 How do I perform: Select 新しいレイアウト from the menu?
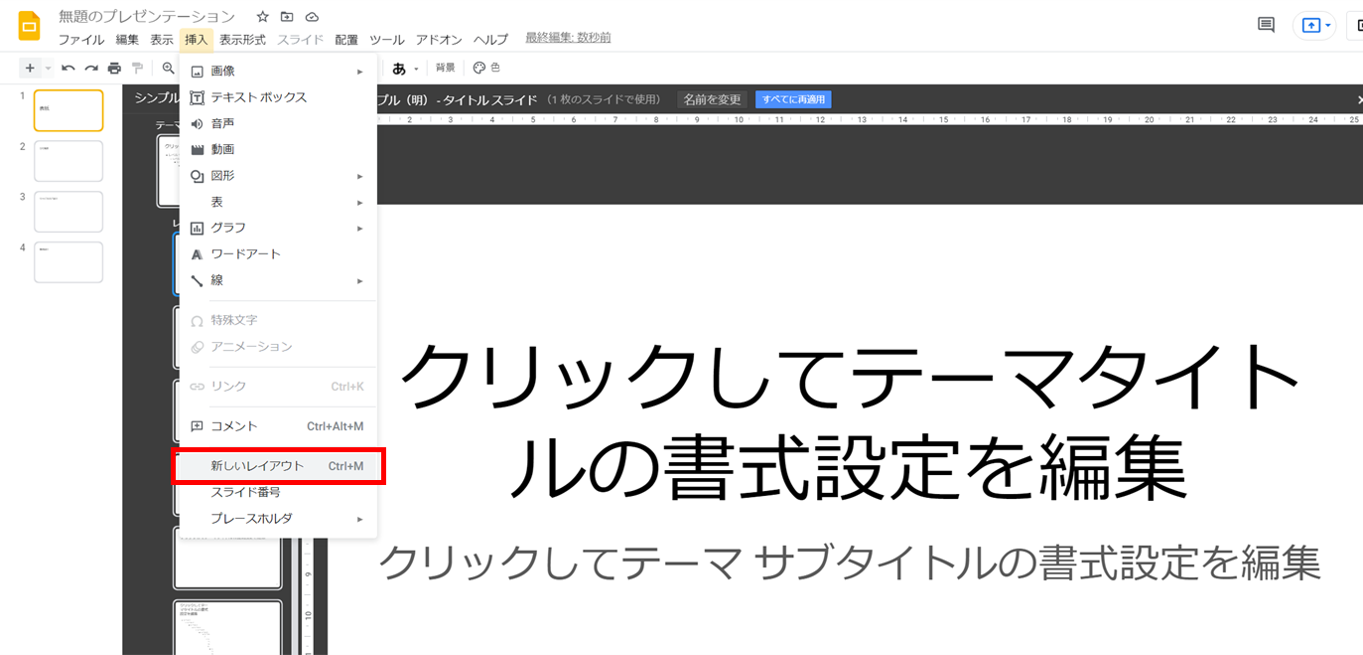point(257,466)
